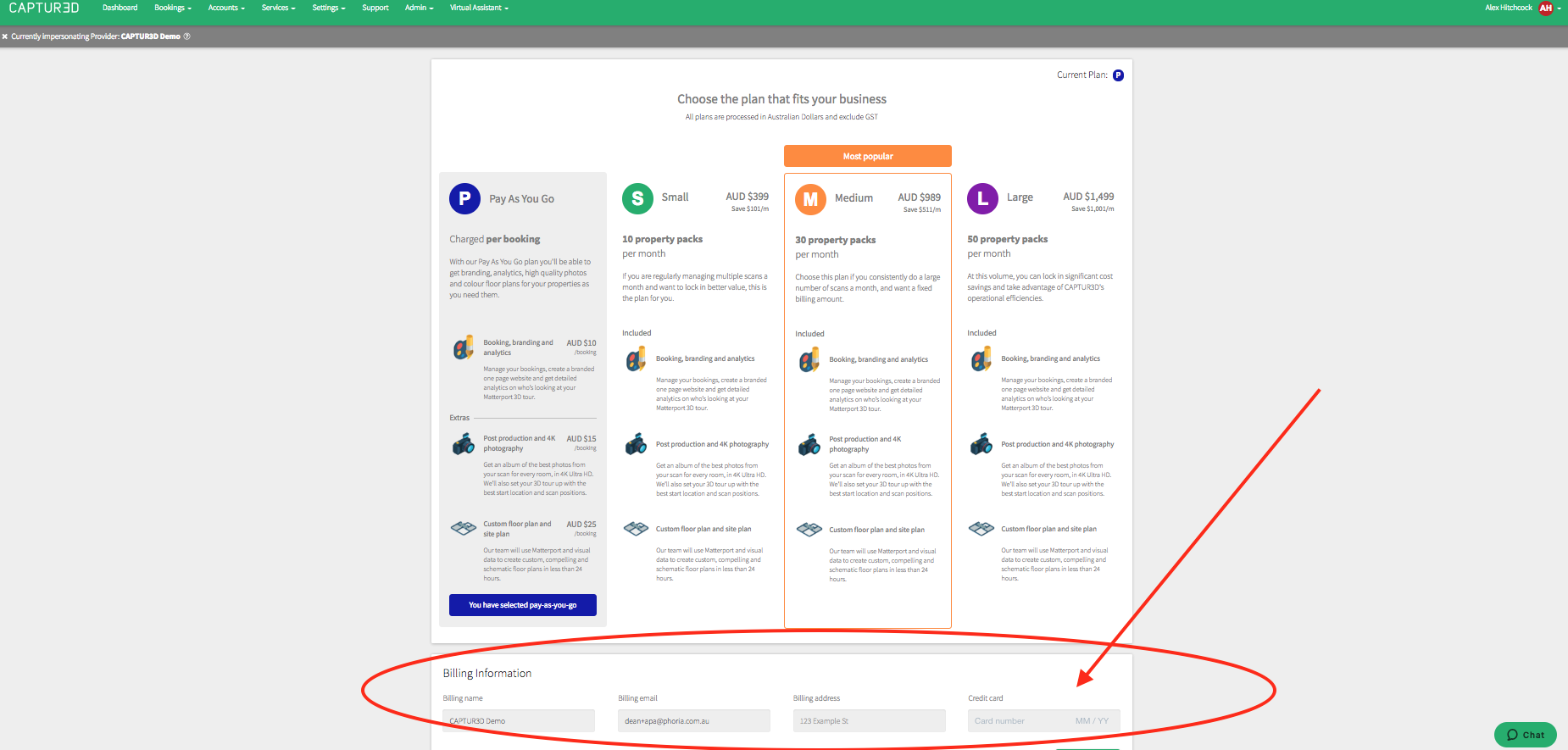Click the Pay As You Go title
Image resolution: width=1568 pixels, height=750 pixels.
pyautogui.click(x=521, y=199)
